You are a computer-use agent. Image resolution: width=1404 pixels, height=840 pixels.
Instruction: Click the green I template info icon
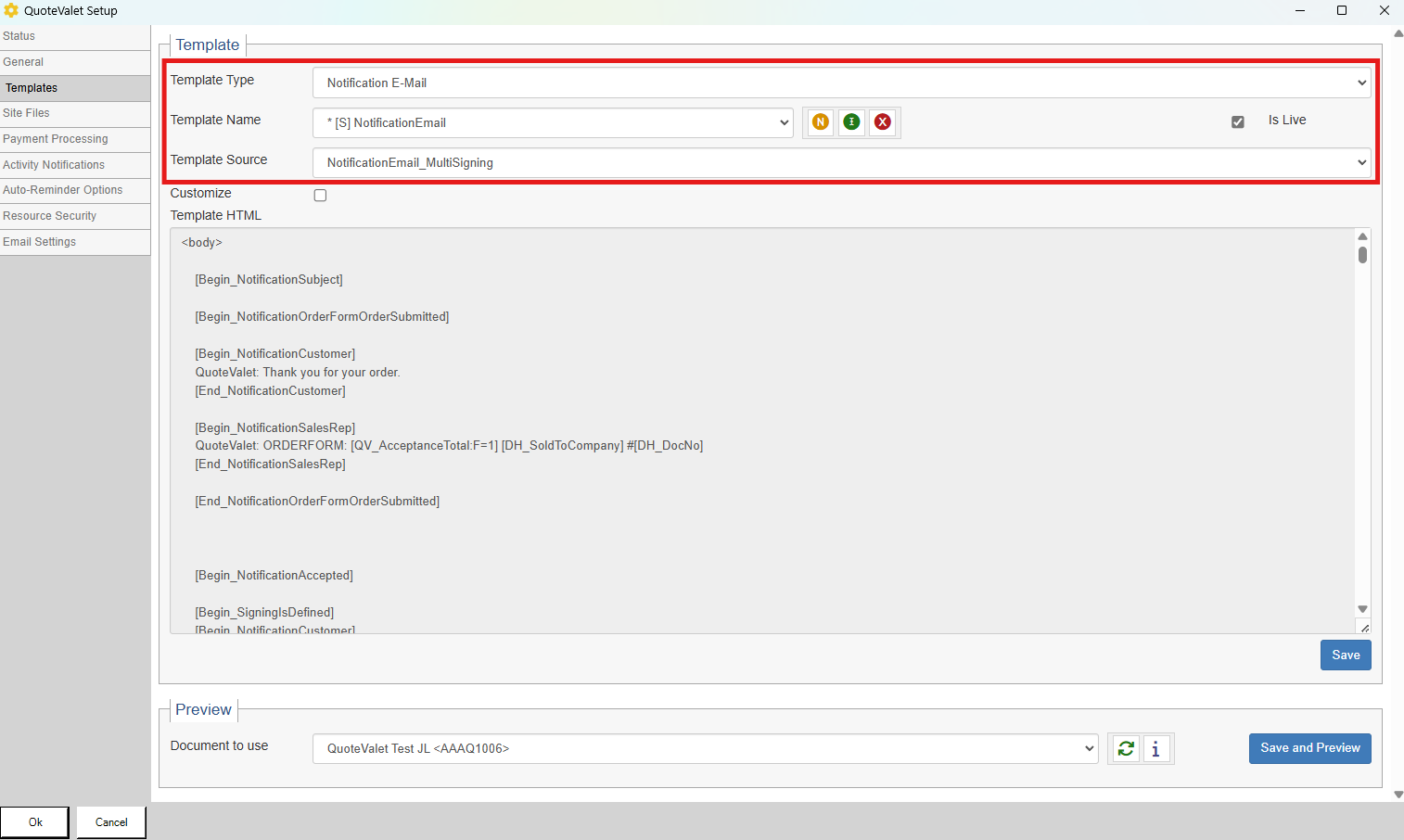click(851, 122)
